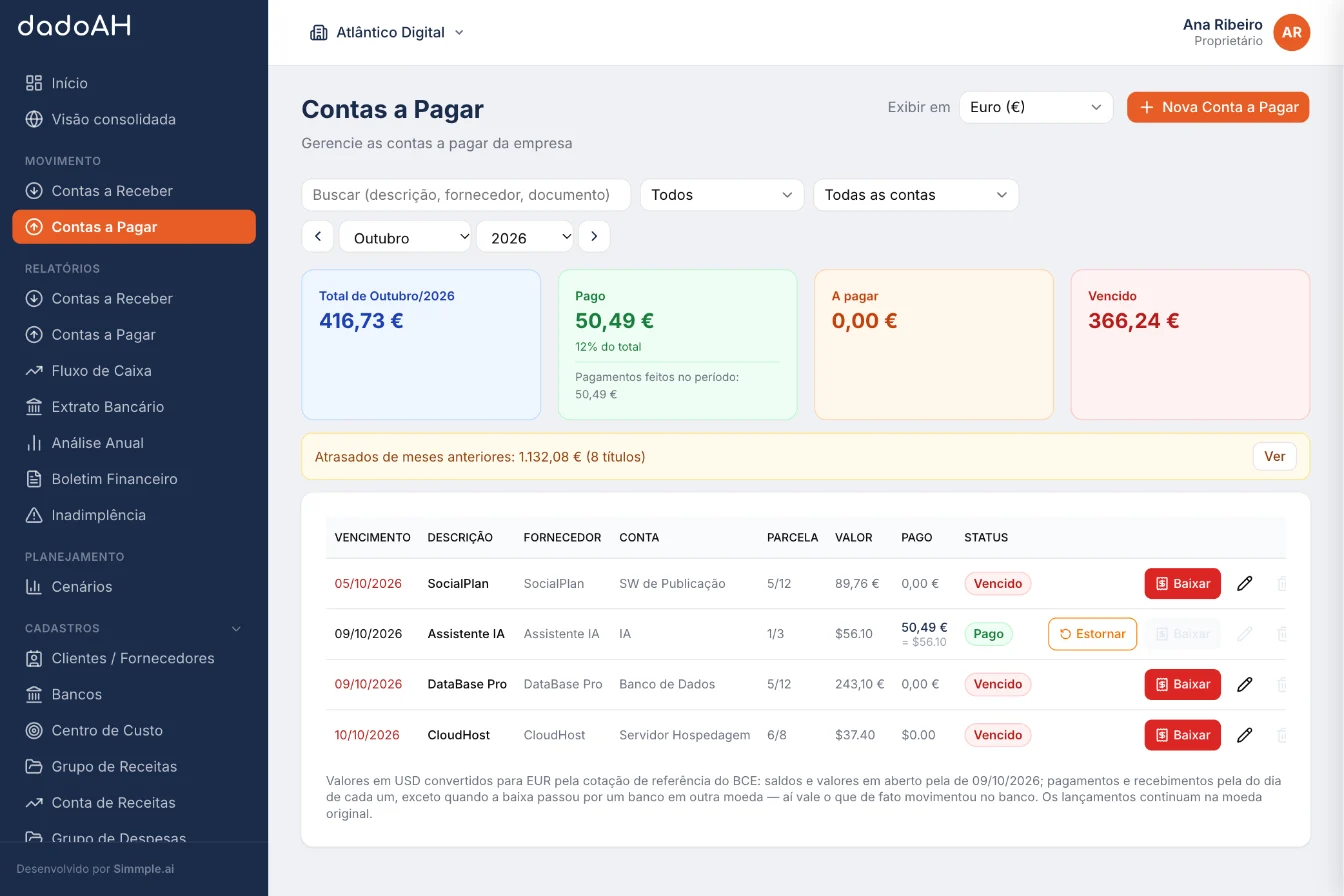Open Centro de Custo

point(134,730)
